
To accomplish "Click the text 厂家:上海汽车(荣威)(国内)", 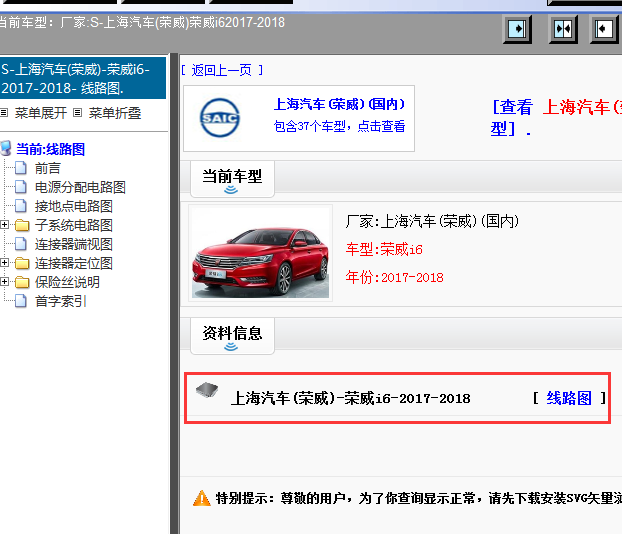I will click(x=432, y=221).
